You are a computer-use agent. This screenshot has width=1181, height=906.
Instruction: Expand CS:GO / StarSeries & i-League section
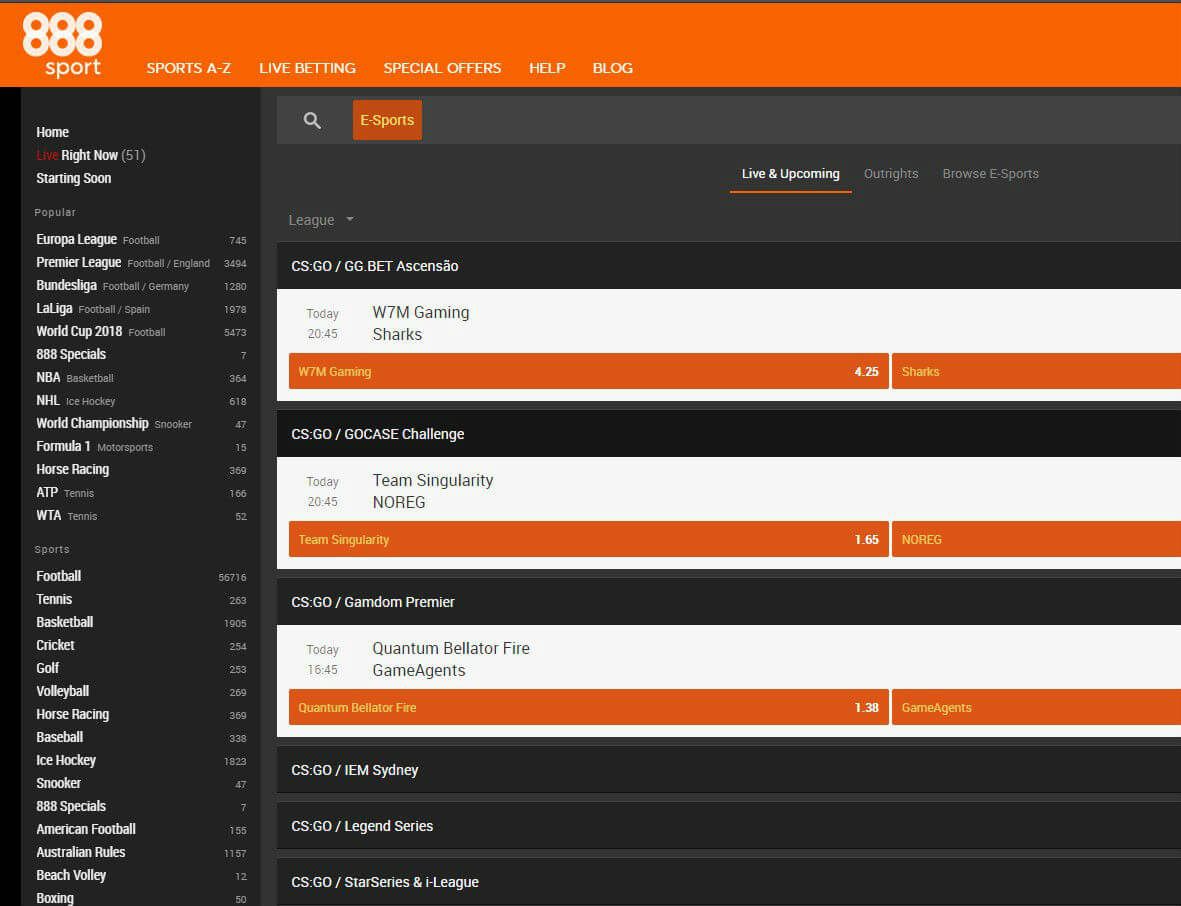pos(385,882)
